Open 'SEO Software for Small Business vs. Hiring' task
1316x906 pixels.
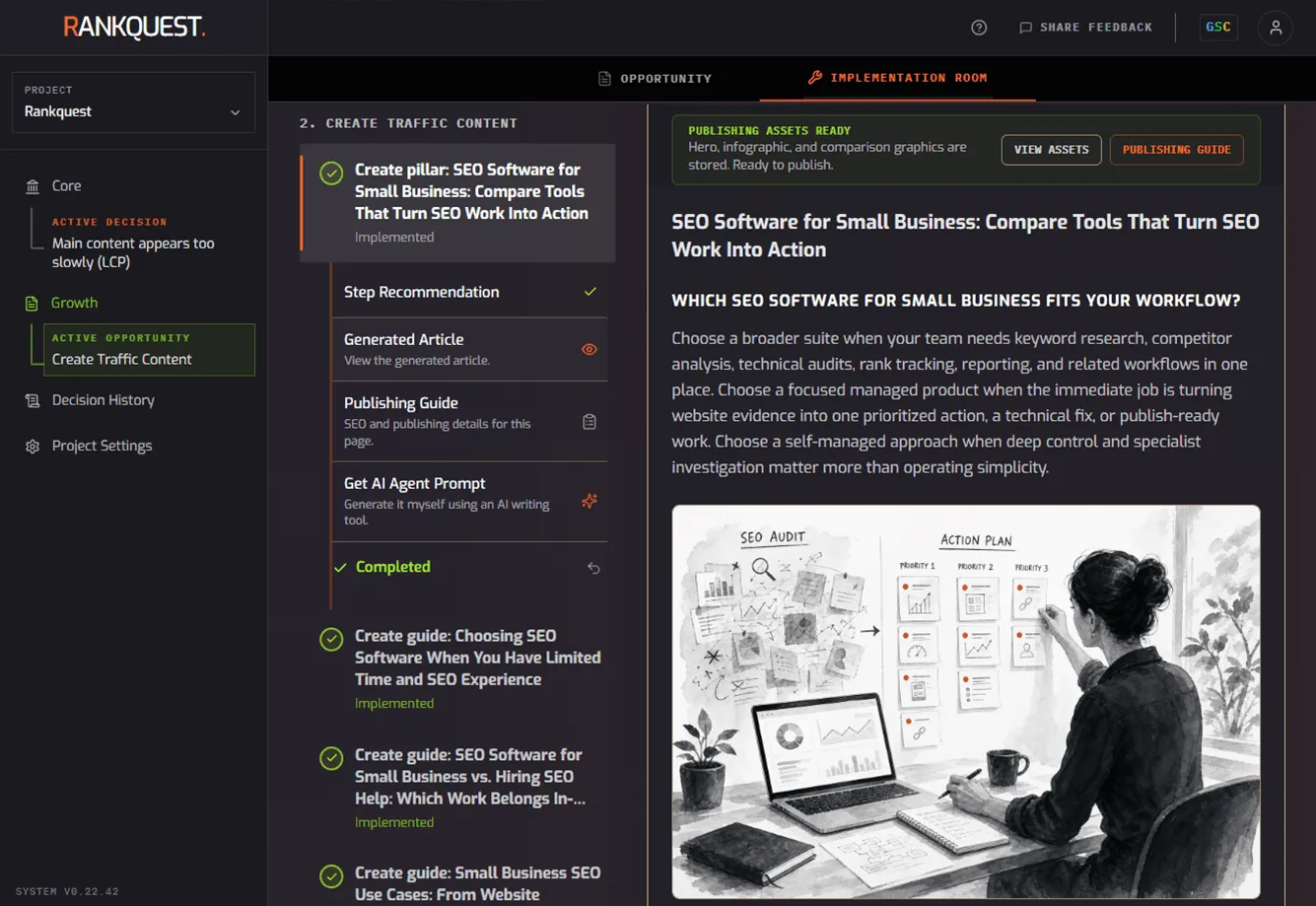point(470,777)
